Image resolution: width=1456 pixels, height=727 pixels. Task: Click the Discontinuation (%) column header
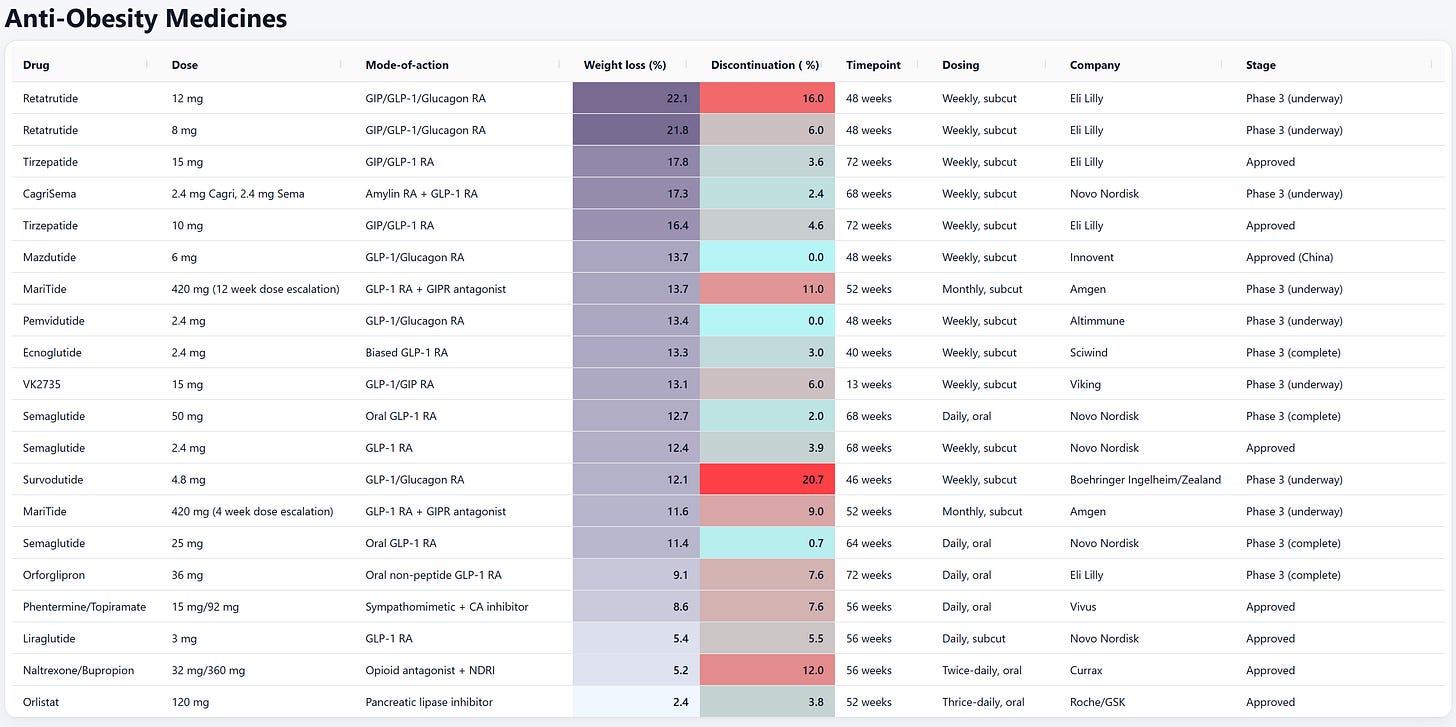pyautogui.click(x=765, y=65)
